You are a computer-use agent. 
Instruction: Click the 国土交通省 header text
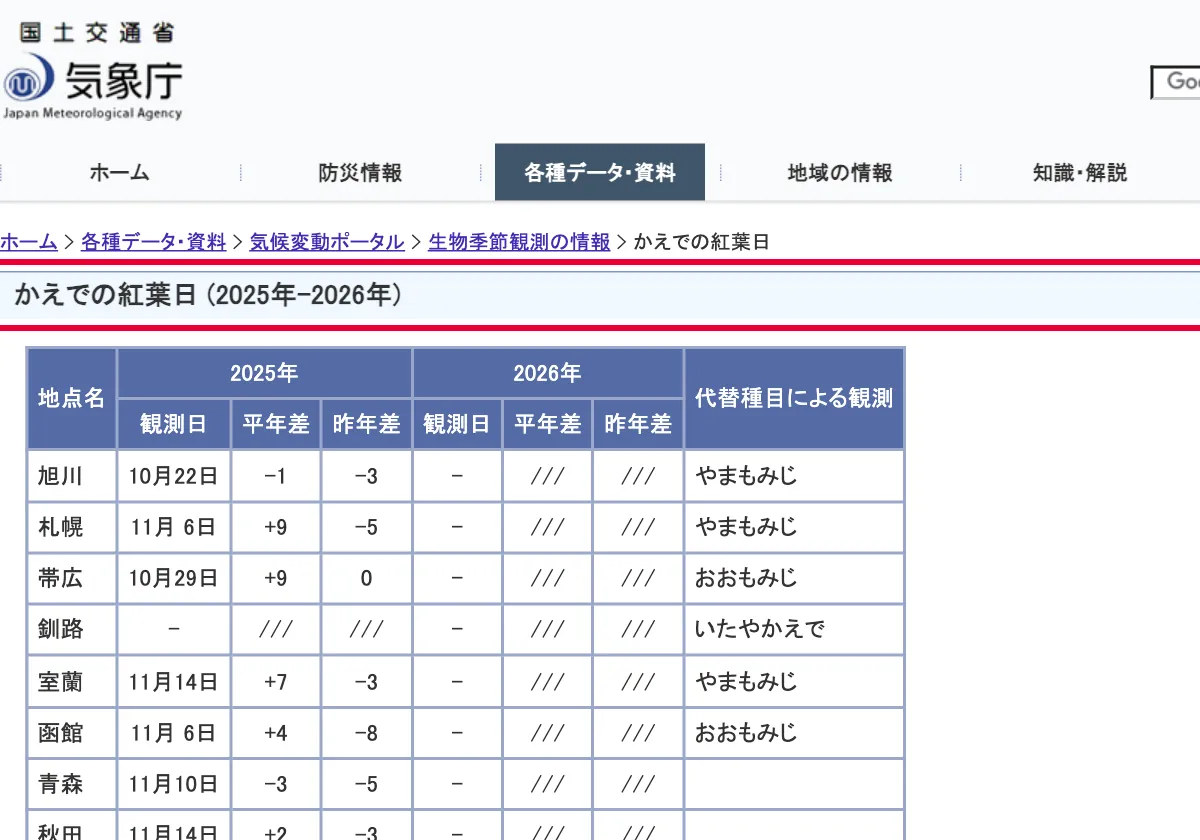tap(97, 32)
